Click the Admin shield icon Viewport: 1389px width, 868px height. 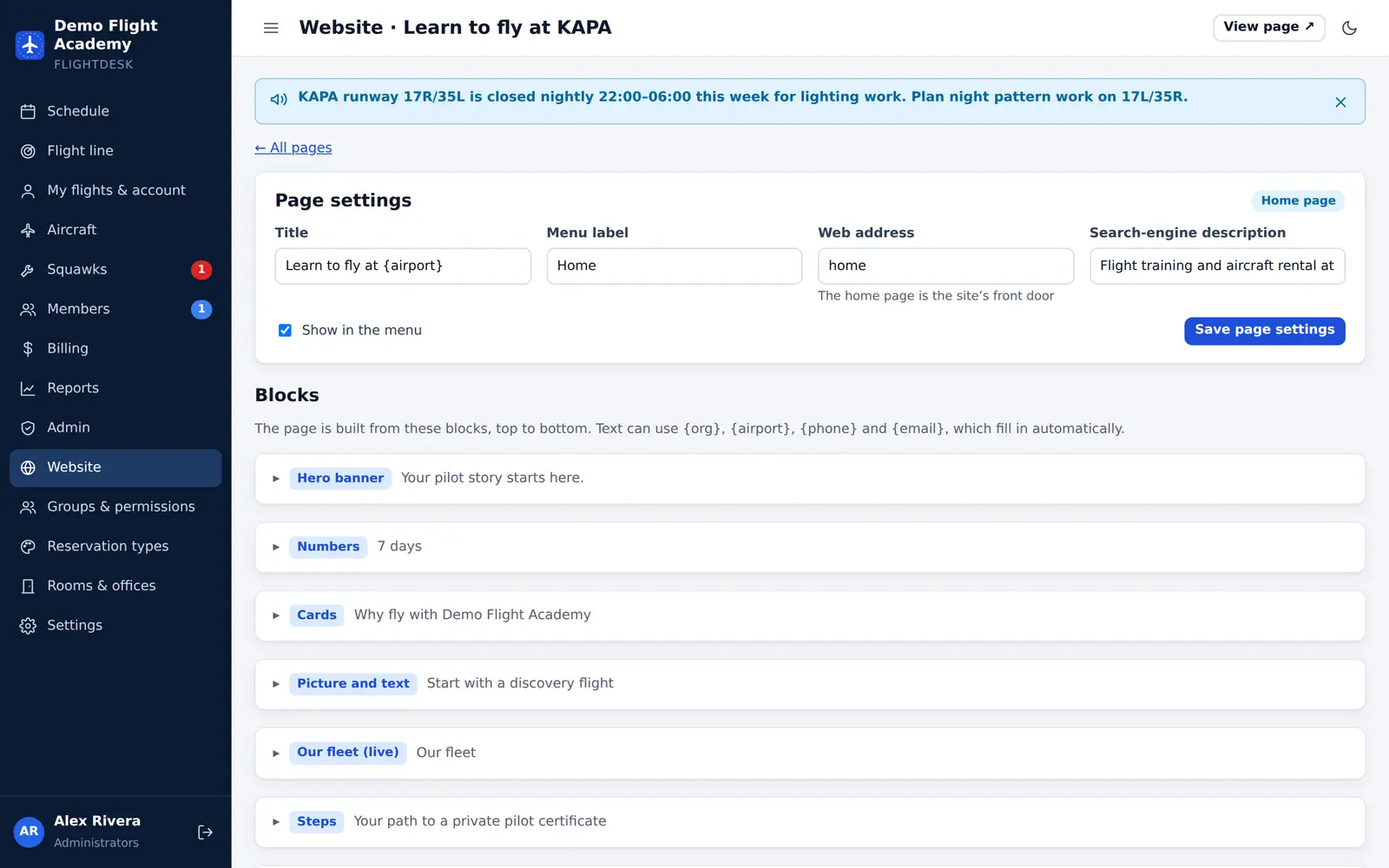pyautogui.click(x=28, y=428)
